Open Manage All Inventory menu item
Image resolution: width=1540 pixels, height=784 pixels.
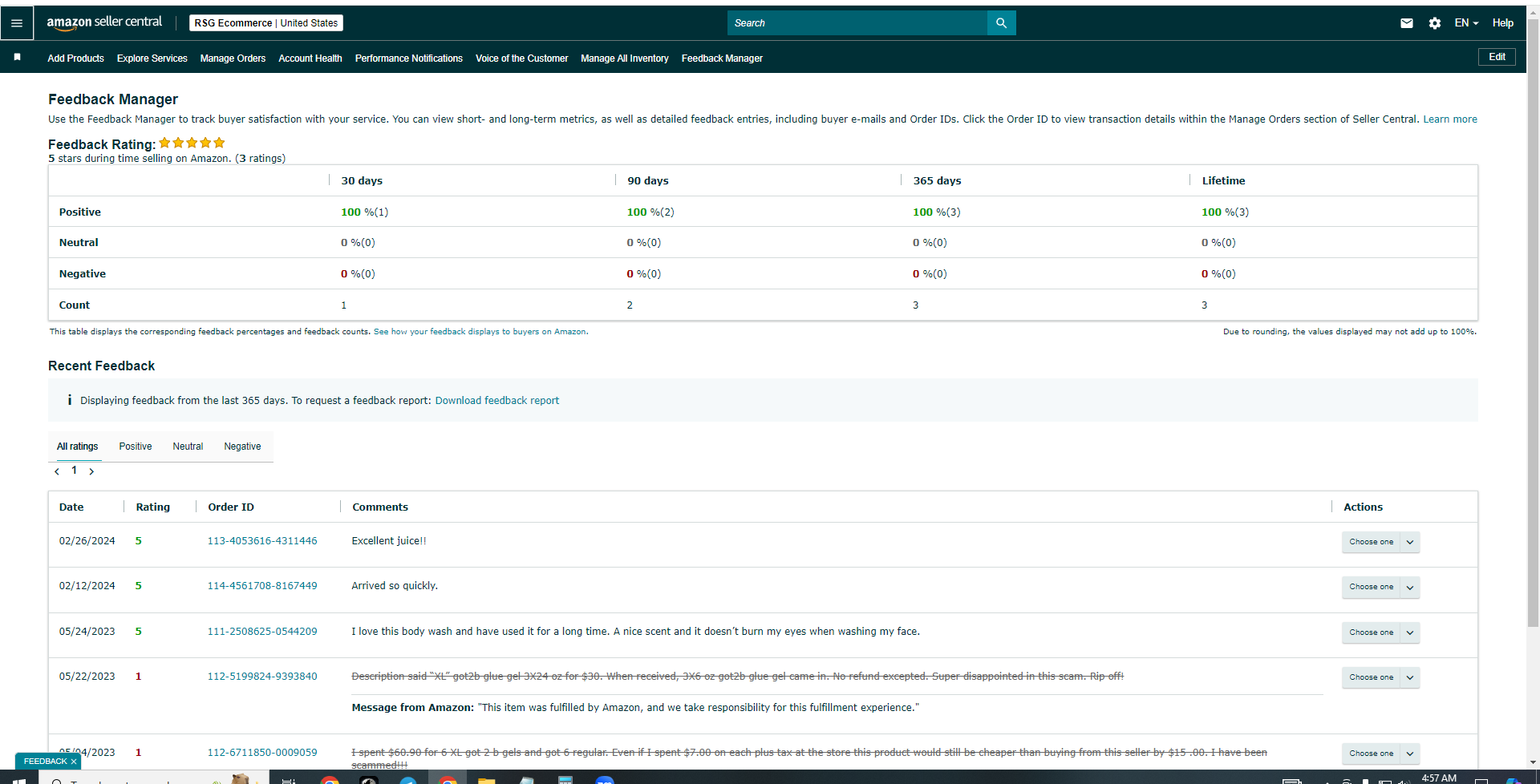[625, 59]
